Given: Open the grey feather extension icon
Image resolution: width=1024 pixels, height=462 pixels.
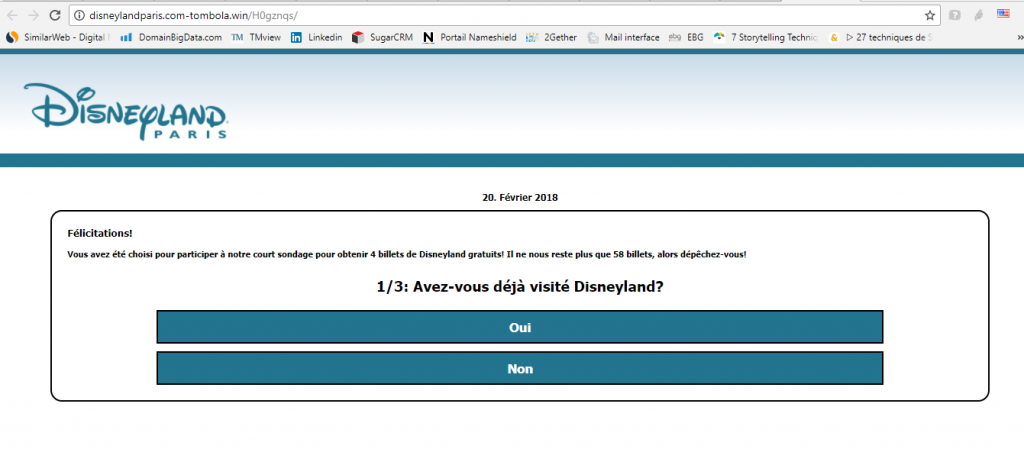Looking at the screenshot, I should point(978,15).
